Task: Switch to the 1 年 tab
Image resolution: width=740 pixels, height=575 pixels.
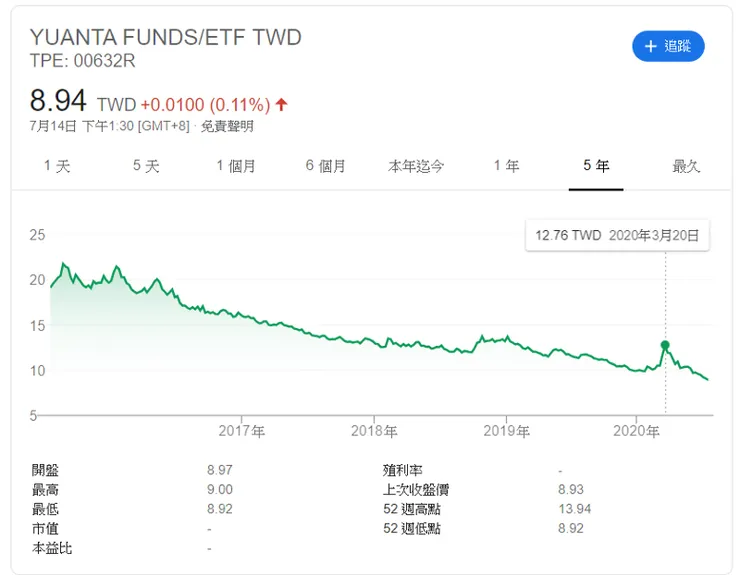Action: pyautogui.click(x=506, y=166)
